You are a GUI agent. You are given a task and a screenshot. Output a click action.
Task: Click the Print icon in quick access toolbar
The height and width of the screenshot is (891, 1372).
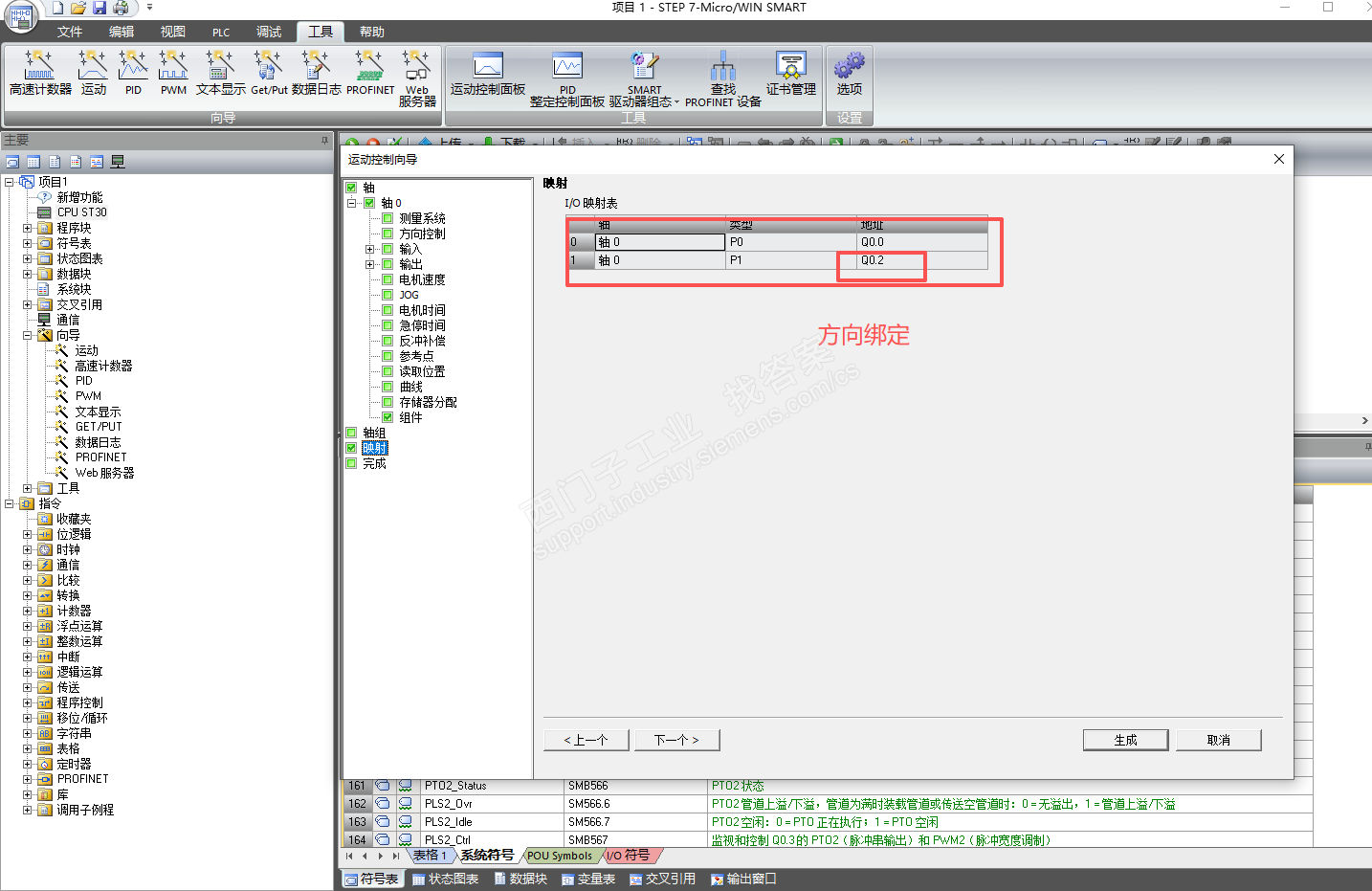pyautogui.click(x=121, y=8)
